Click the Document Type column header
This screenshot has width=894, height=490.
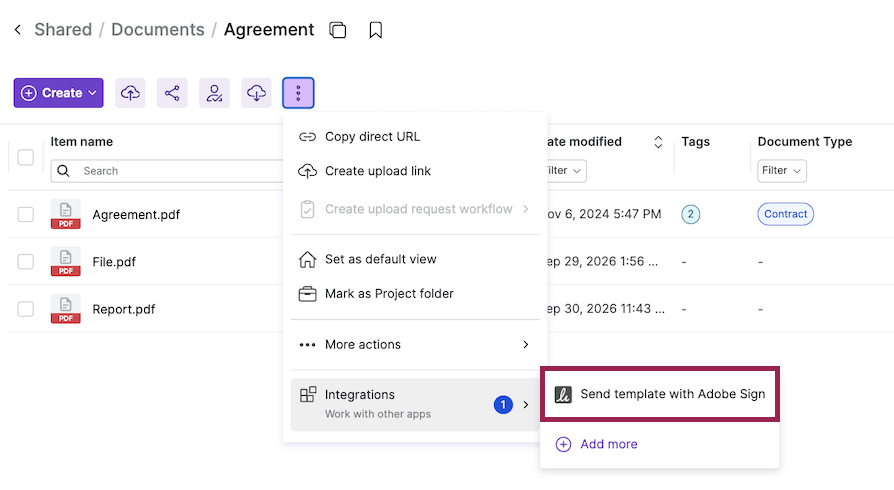[804, 141]
